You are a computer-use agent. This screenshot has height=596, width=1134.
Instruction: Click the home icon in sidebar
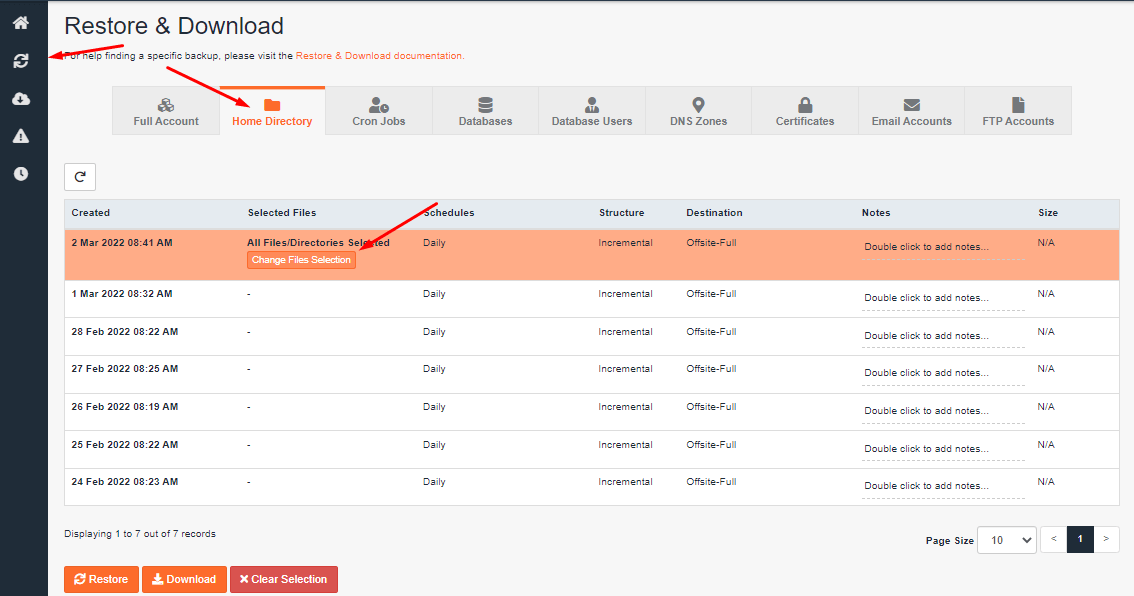[x=21, y=23]
